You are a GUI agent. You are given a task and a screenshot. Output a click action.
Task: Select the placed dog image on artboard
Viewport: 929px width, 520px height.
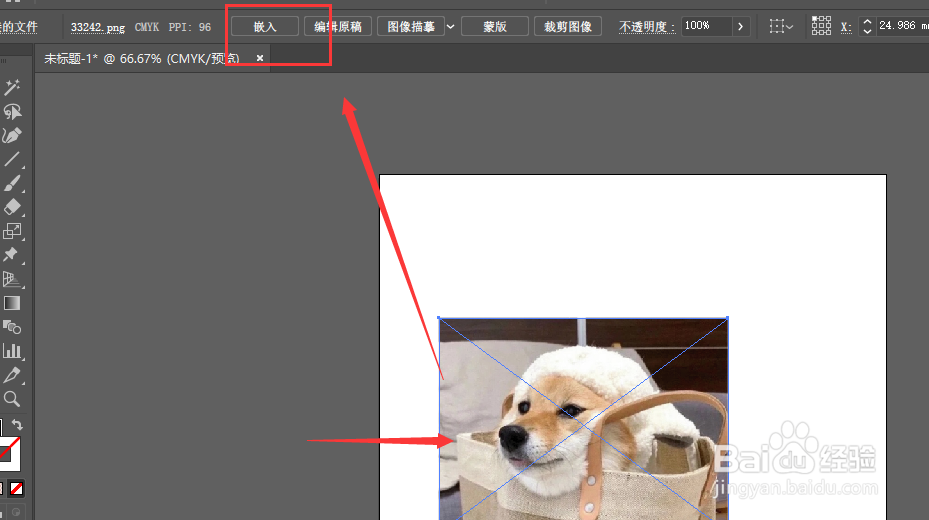point(583,418)
